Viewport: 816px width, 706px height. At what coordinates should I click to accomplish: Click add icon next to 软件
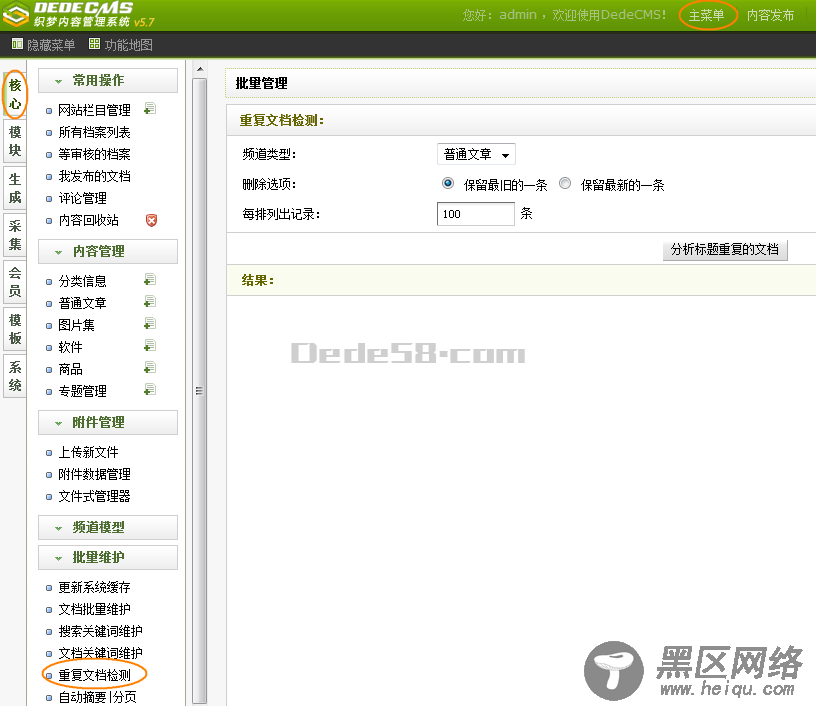tap(150, 345)
